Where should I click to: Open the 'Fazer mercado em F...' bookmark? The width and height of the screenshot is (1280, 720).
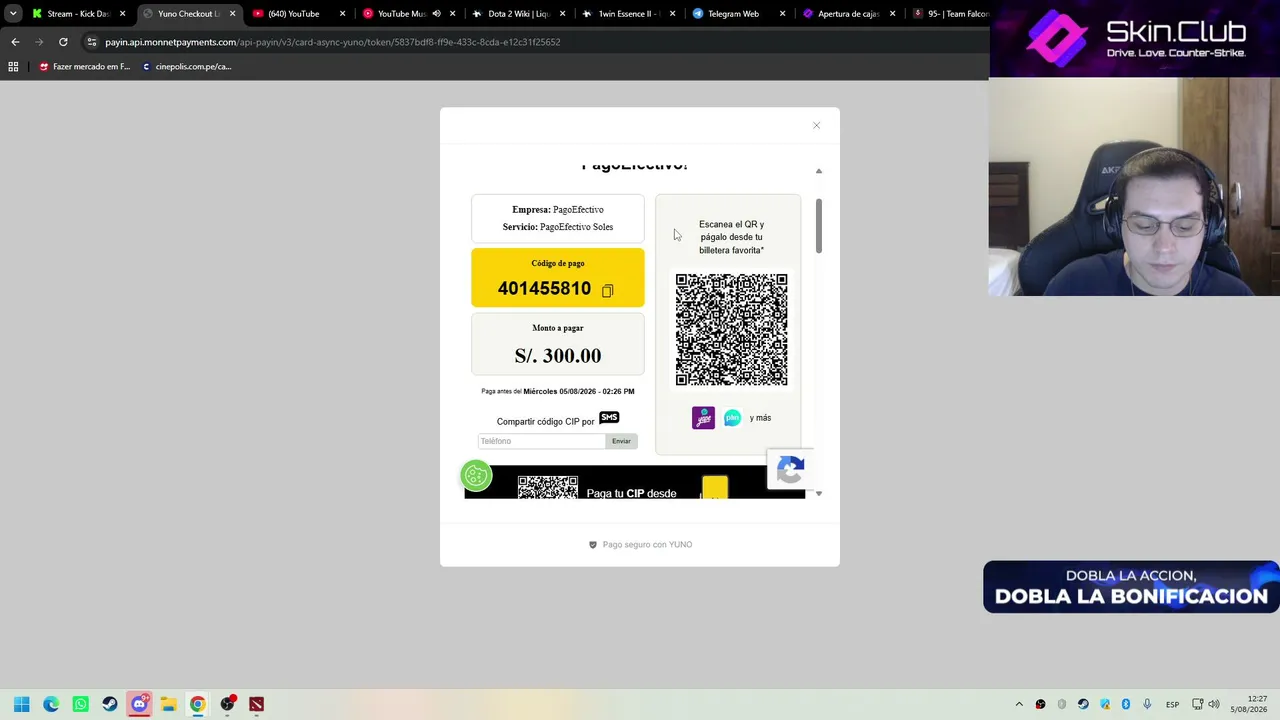tap(84, 67)
